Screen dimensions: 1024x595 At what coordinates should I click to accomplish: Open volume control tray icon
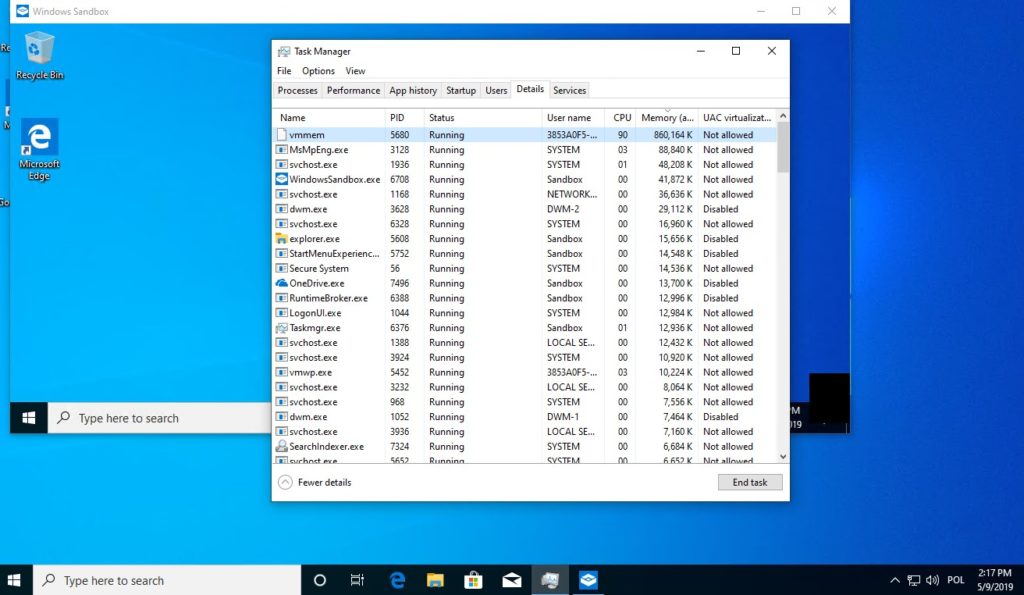tap(933, 580)
